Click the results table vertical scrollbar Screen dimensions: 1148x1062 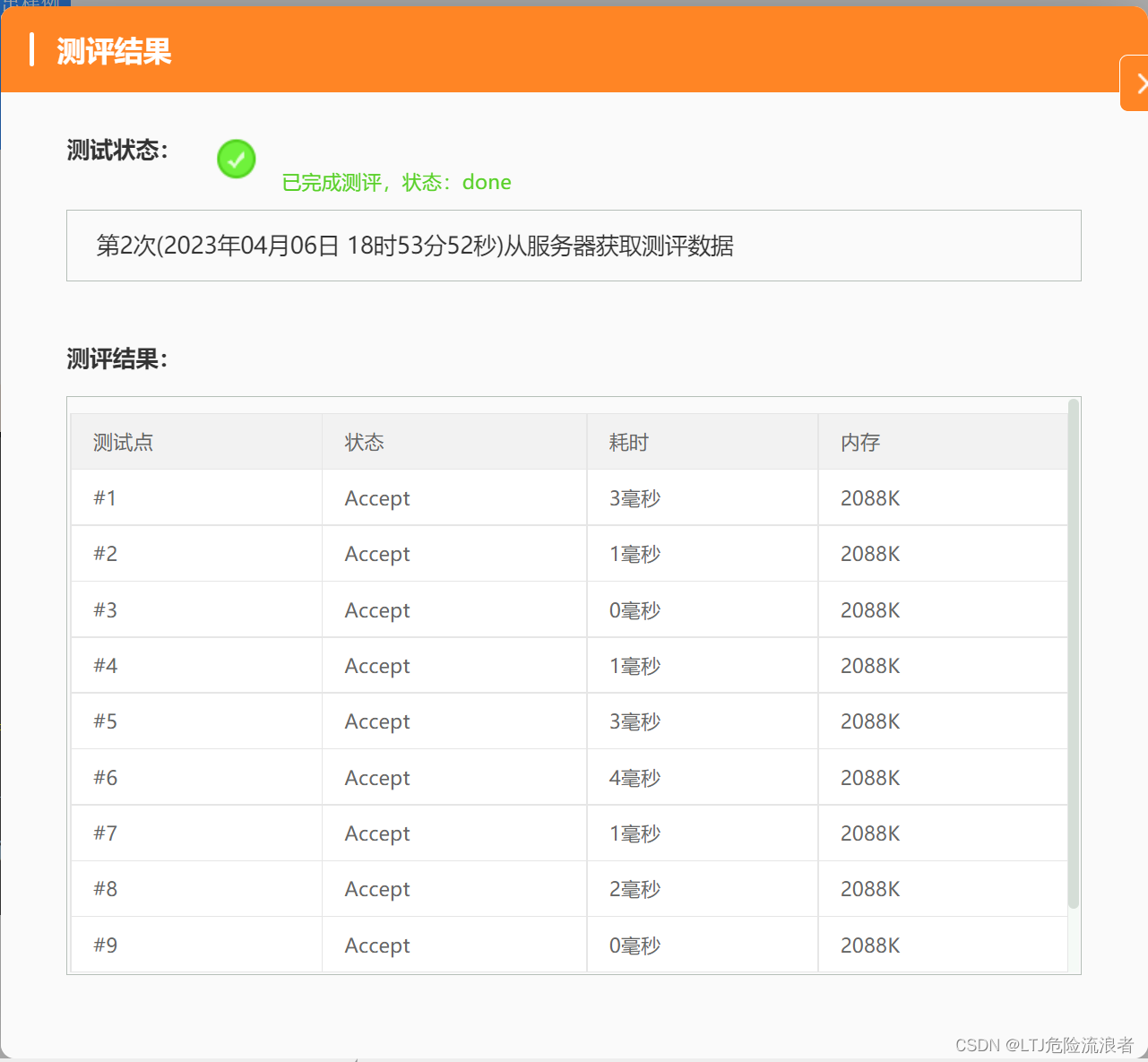tap(1074, 655)
